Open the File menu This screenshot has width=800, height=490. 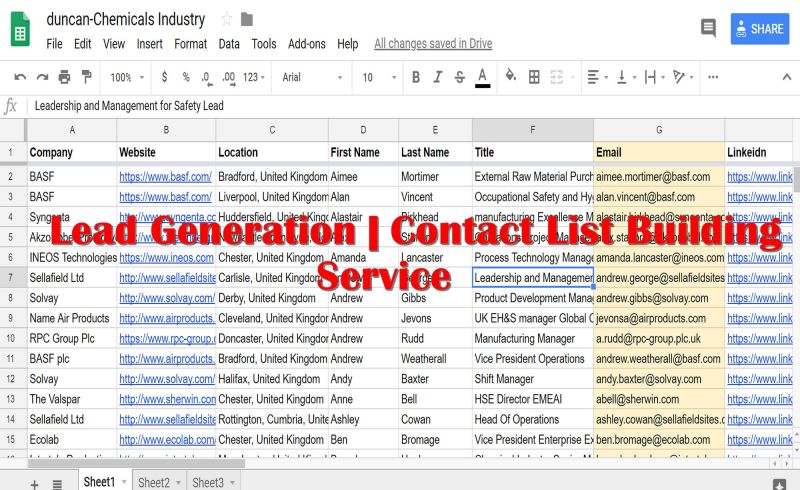pyautogui.click(x=54, y=44)
